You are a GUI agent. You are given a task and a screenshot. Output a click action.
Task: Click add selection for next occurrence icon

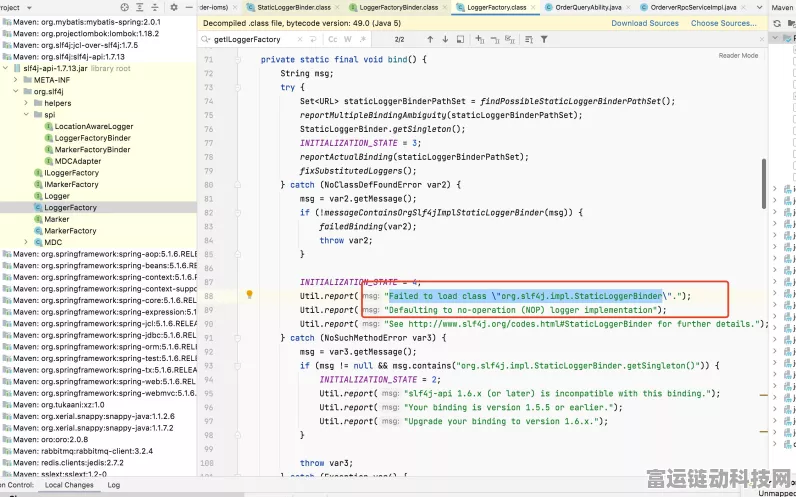point(479,40)
